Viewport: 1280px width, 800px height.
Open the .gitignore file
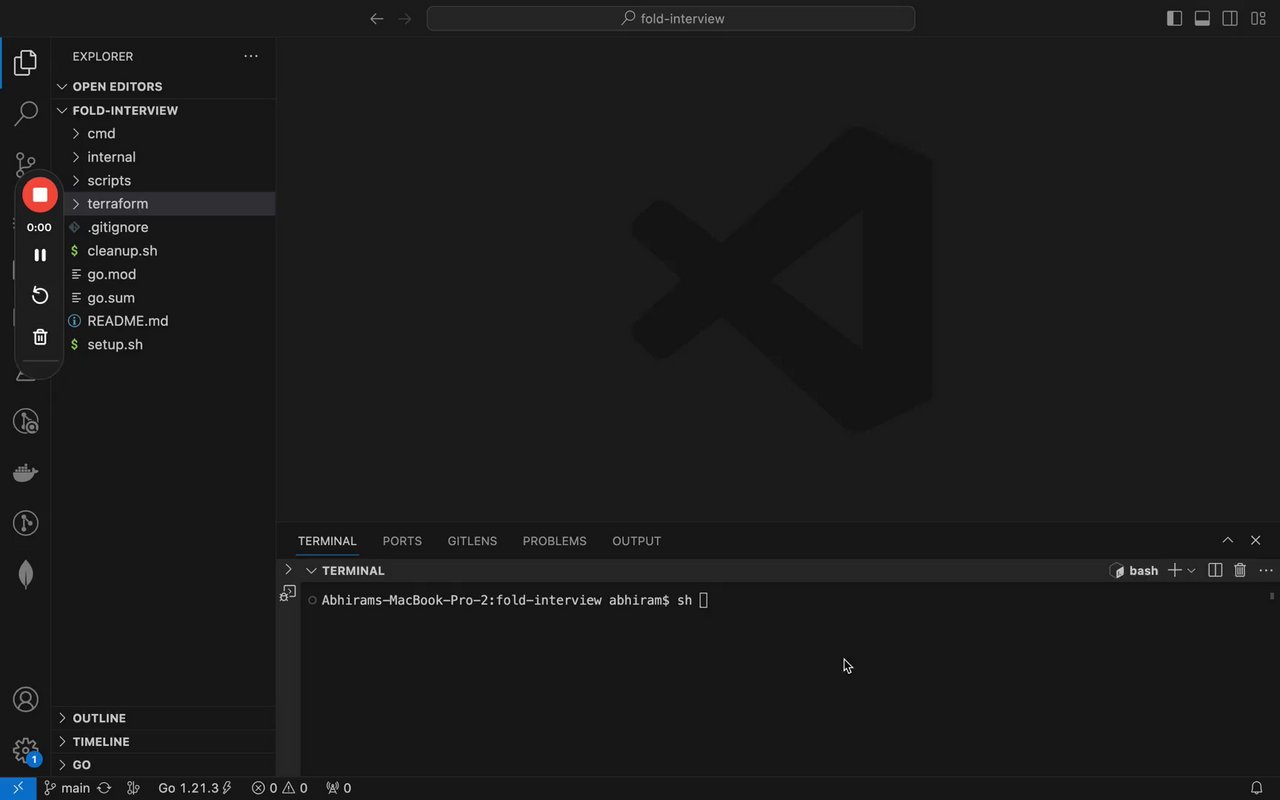(x=164, y=227)
